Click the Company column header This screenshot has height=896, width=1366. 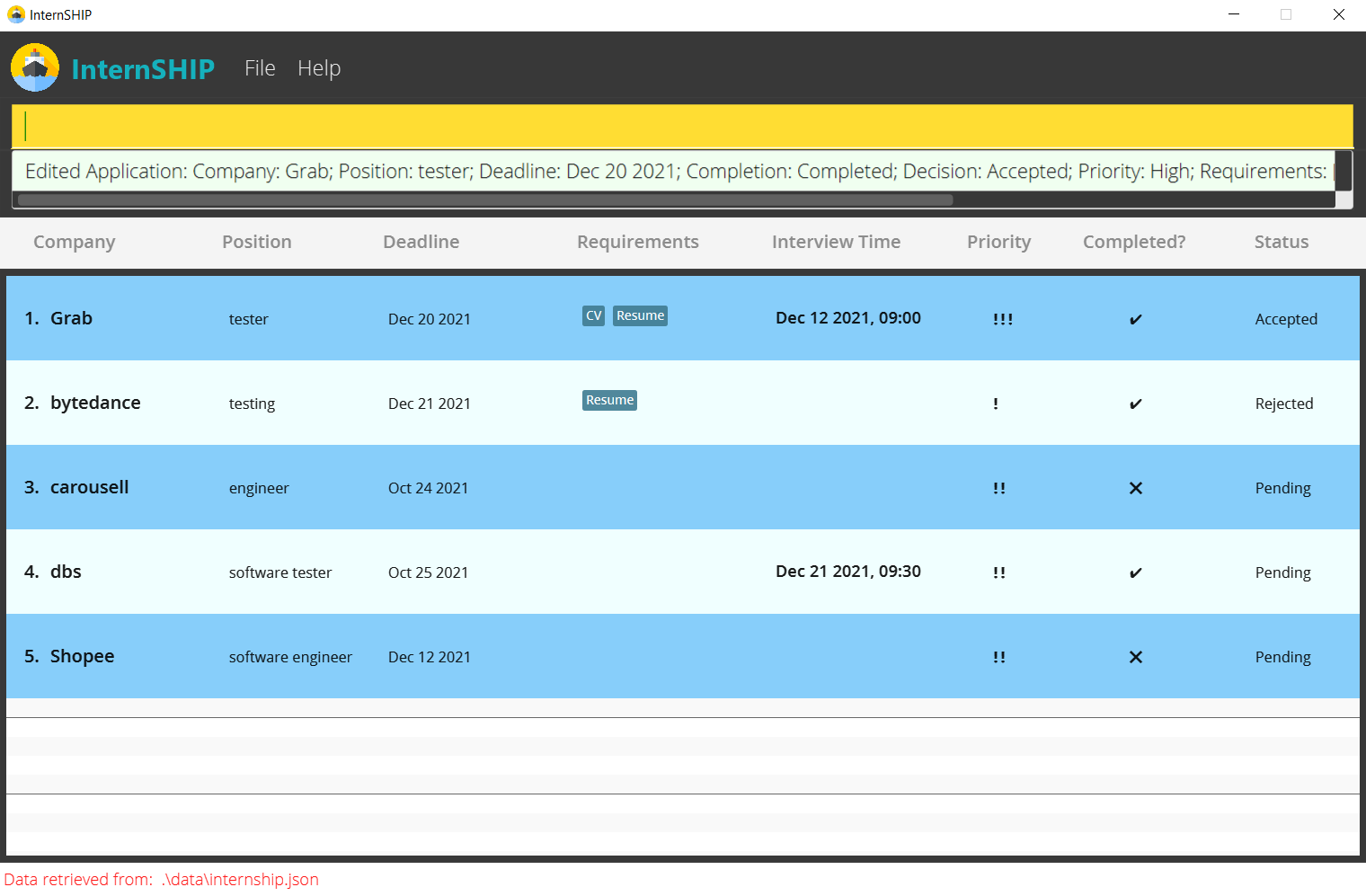pyautogui.click(x=75, y=242)
